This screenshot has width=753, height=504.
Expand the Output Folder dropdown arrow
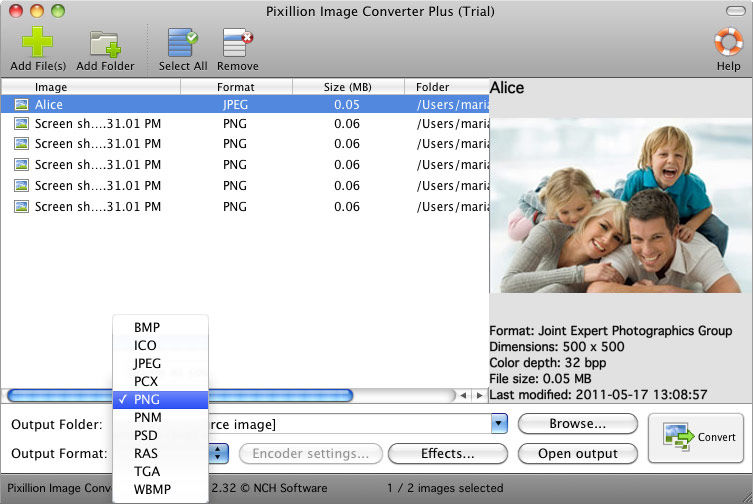tap(499, 424)
